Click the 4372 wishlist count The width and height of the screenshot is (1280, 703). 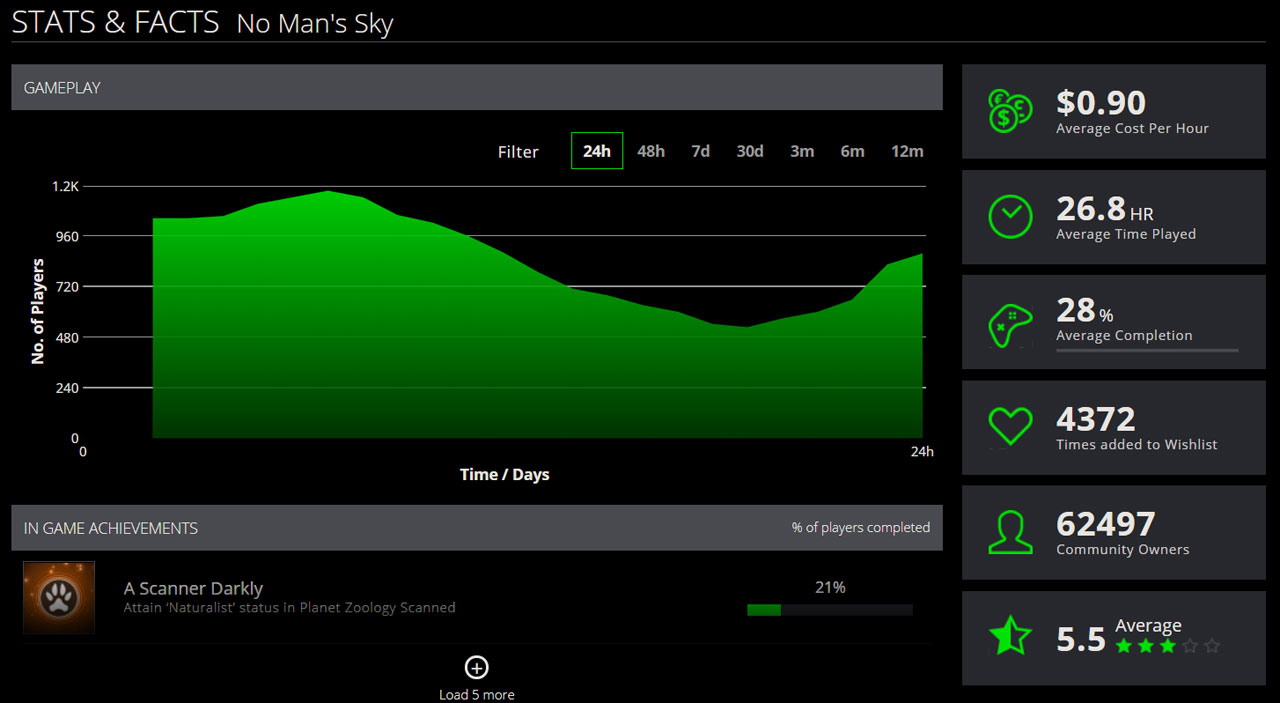click(1096, 418)
